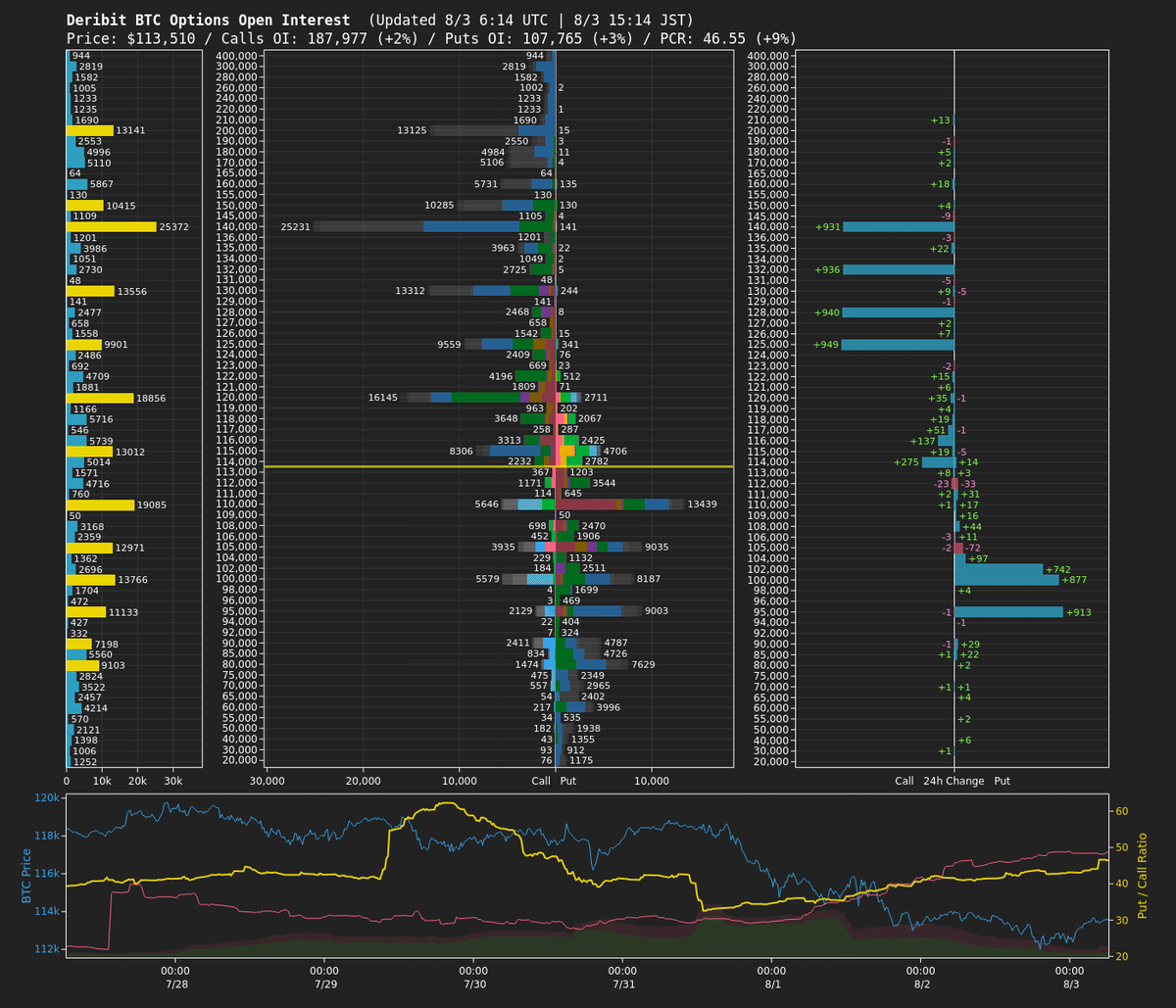Click the "10415" total OI value
Screen dimensions: 1176x1008
click(122, 206)
